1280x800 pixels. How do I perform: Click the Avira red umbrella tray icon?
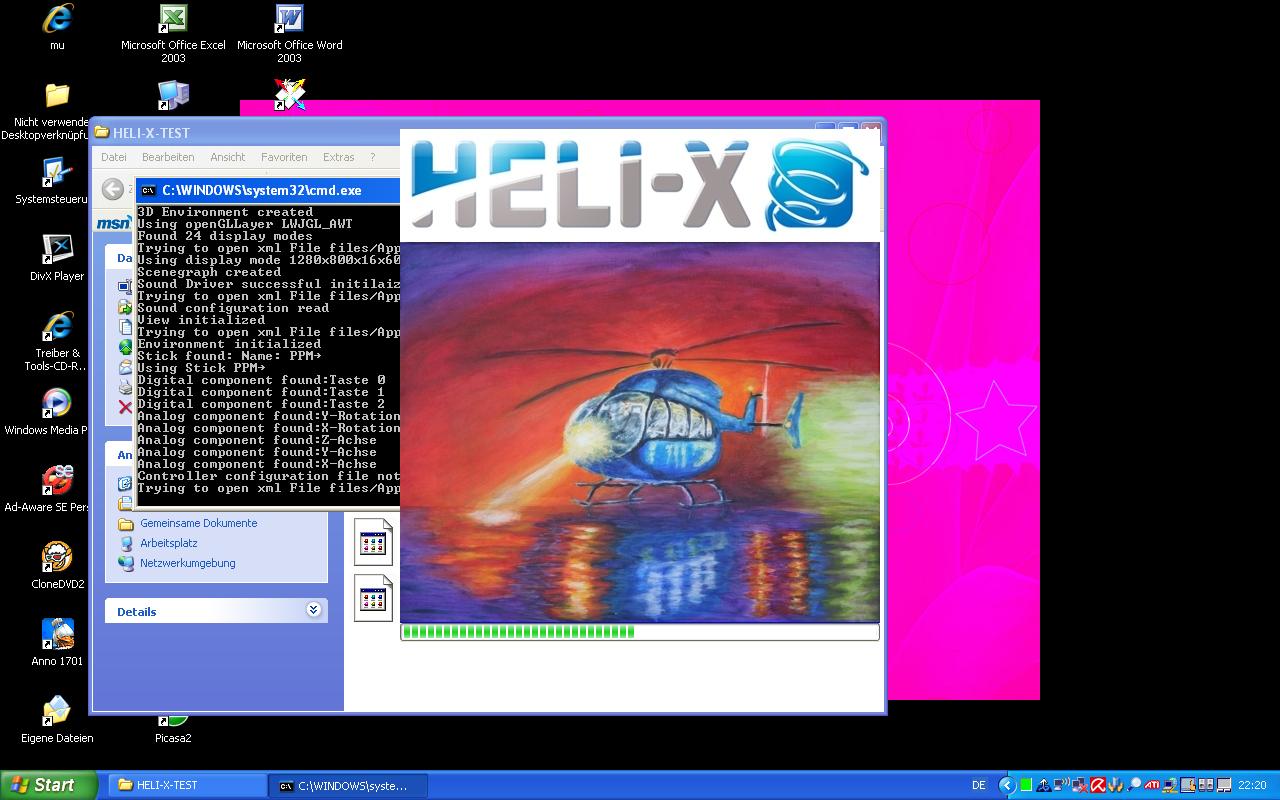click(1097, 785)
